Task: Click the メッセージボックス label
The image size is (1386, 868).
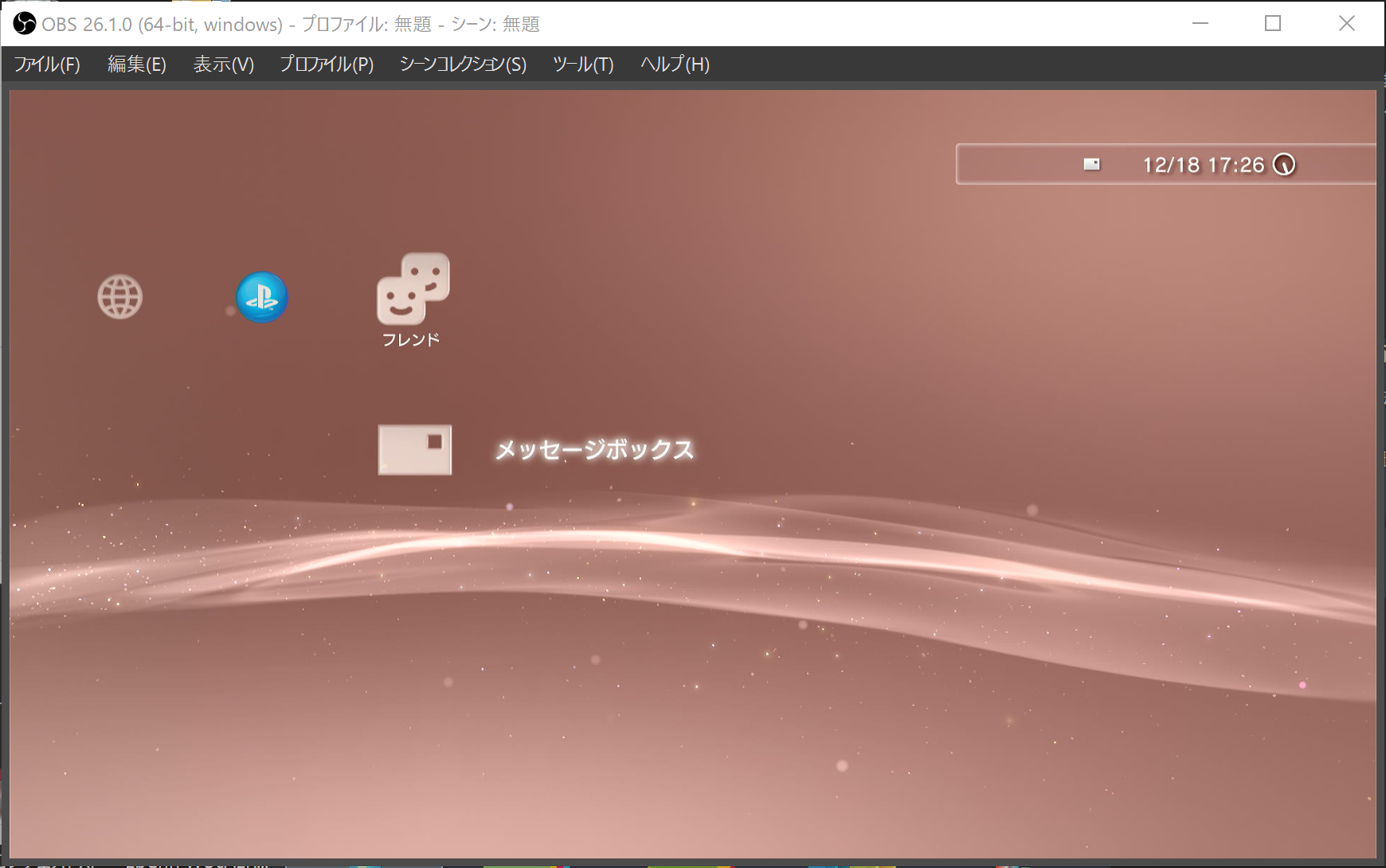Action: pyautogui.click(x=594, y=450)
